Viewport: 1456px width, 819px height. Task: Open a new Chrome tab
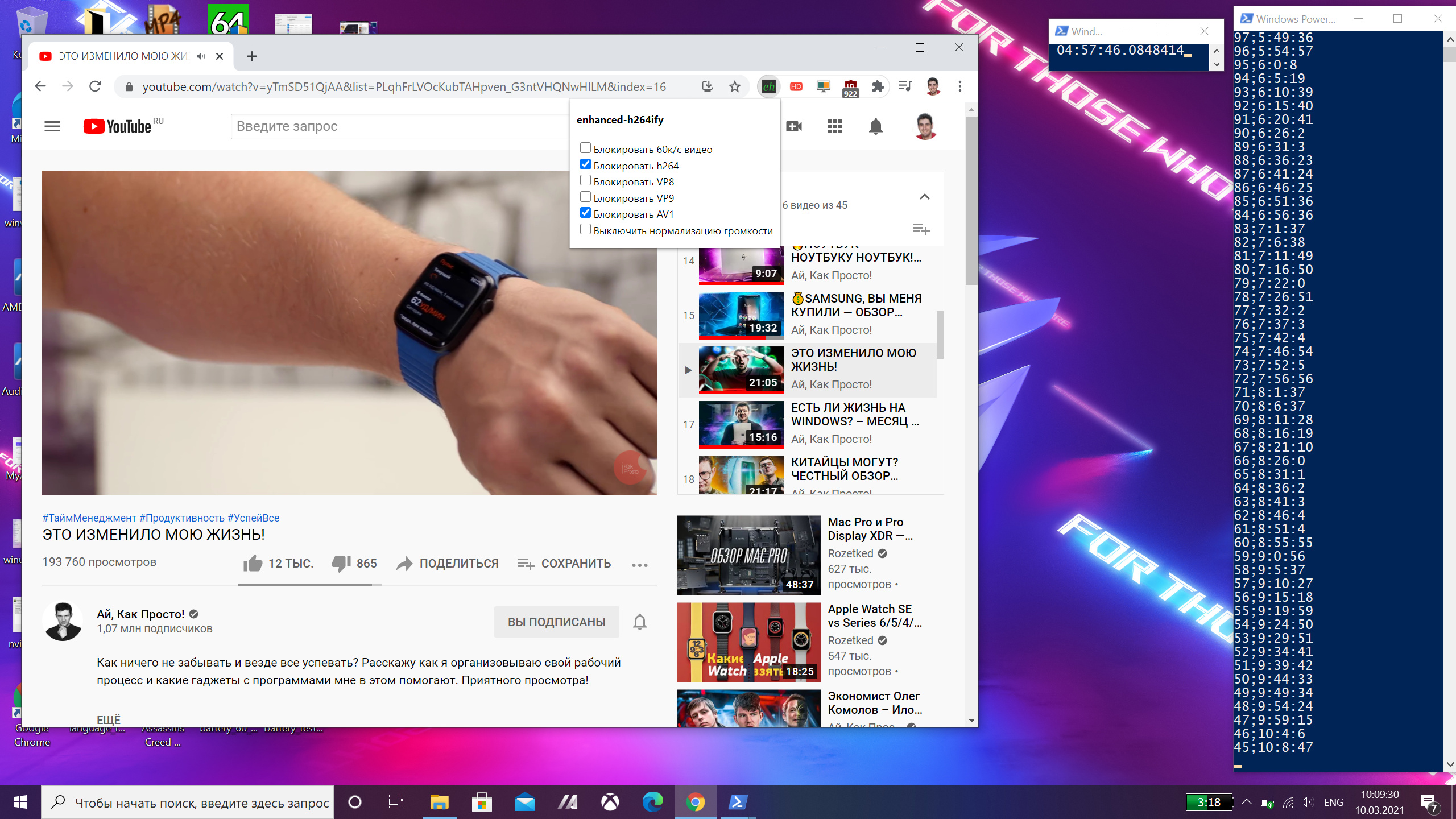[x=252, y=56]
